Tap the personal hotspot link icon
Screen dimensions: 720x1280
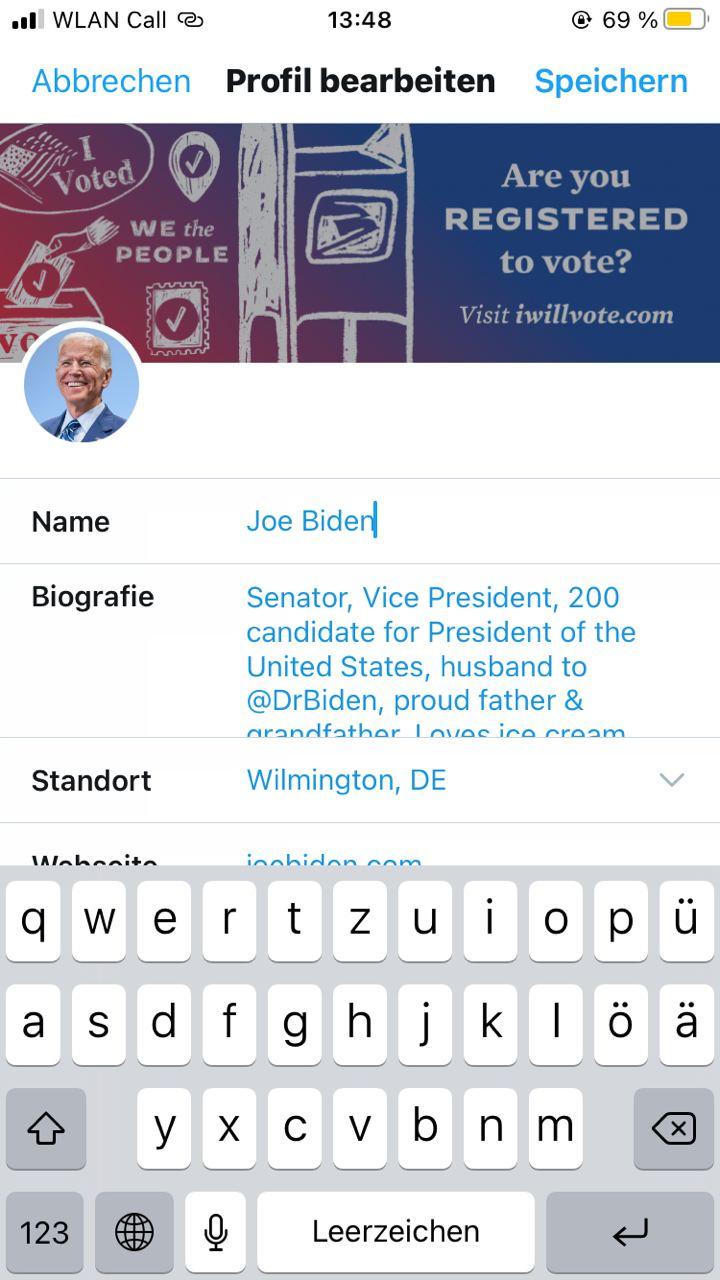pyautogui.click(x=190, y=20)
